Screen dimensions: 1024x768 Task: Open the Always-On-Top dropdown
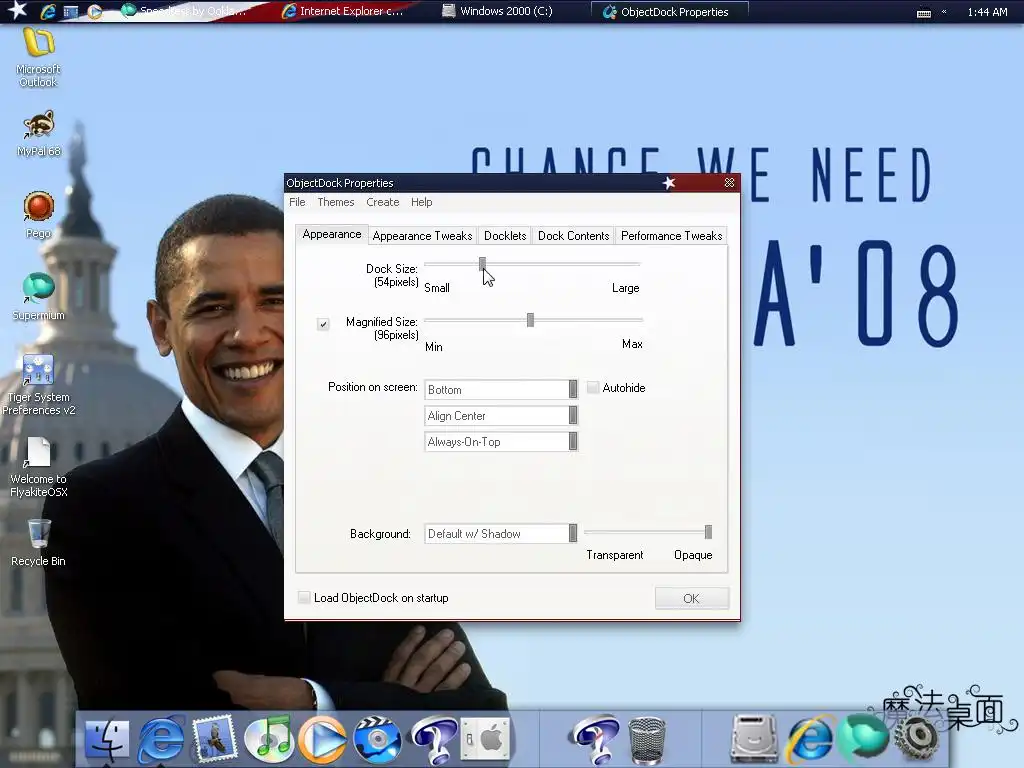click(501, 441)
